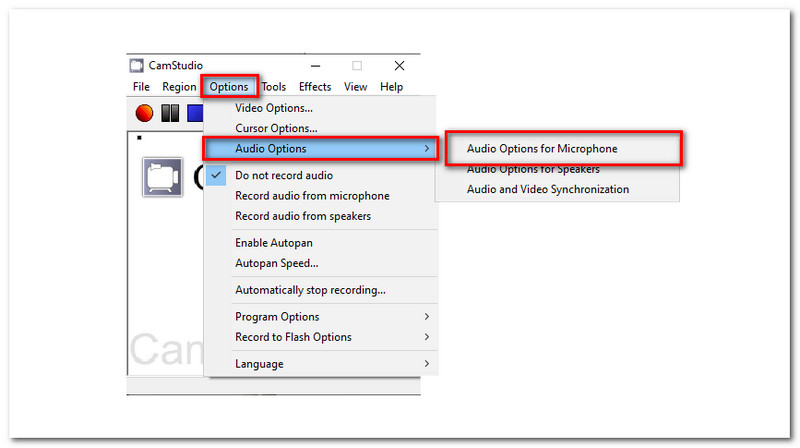Minimize the CamStudio window
Image resolution: width=800 pixels, height=448 pixels.
pyautogui.click(x=315, y=66)
